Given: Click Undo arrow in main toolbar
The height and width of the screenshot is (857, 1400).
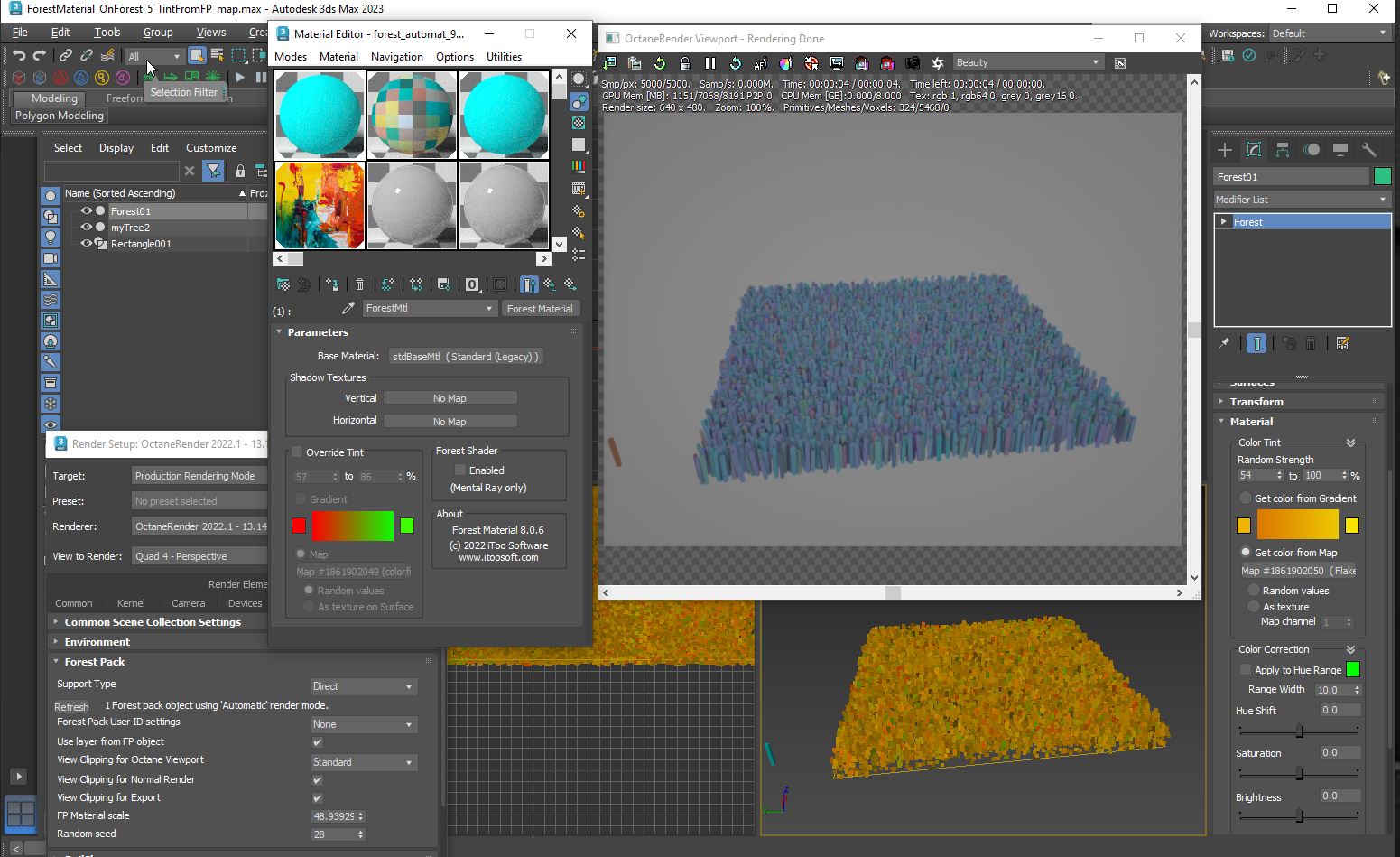Looking at the screenshot, I should point(19,56).
